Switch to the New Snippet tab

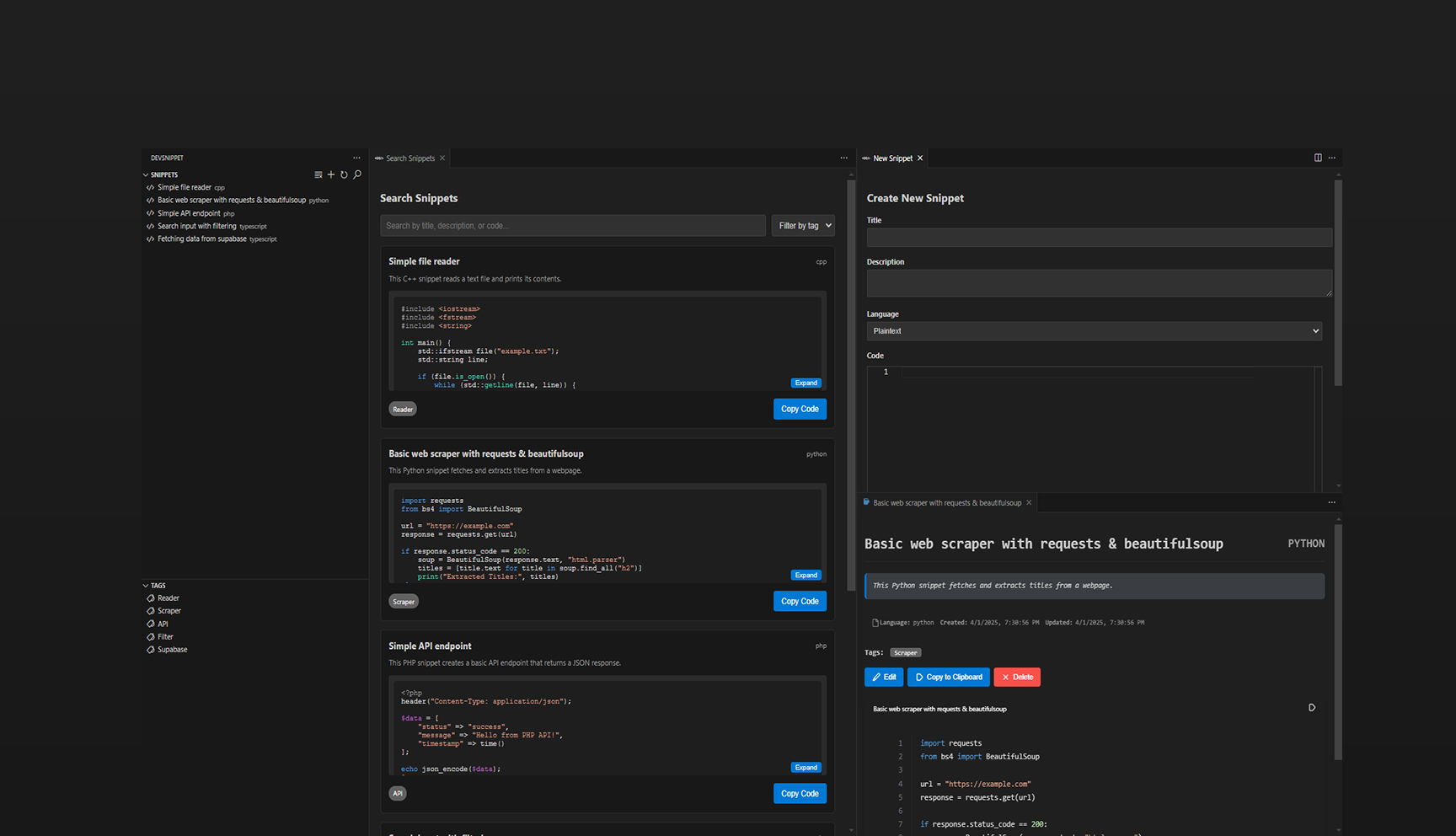pyautogui.click(x=891, y=158)
